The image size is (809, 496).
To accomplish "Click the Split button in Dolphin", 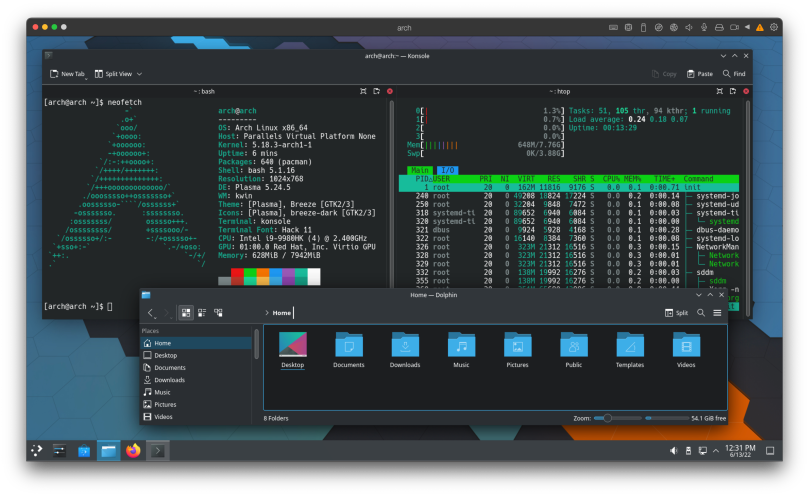I will tap(676, 313).
